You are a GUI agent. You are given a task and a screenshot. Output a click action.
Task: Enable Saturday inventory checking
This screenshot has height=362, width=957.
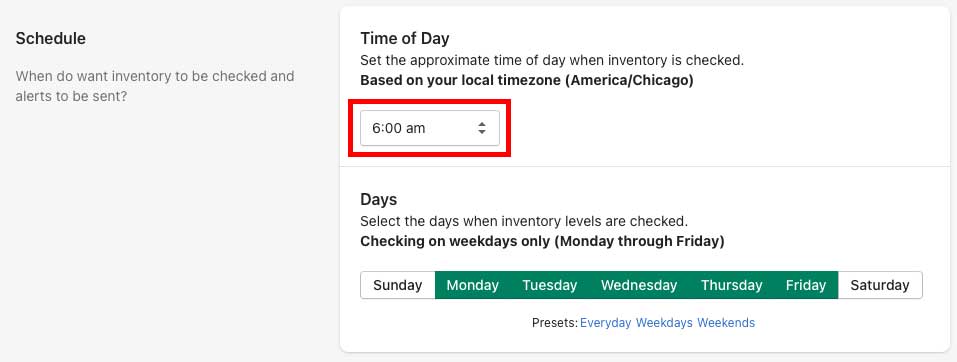[880, 285]
